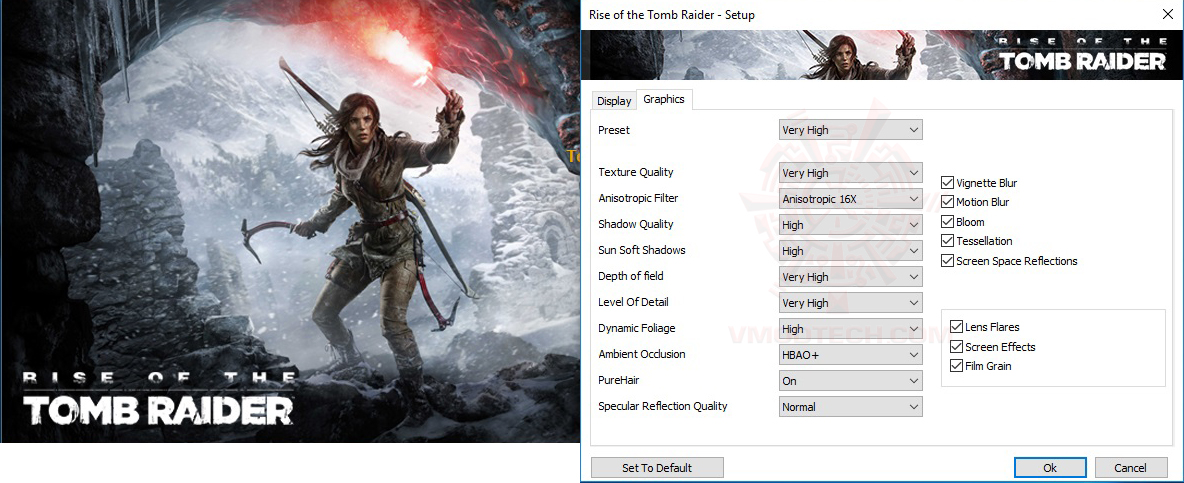1184x483 pixels.
Task: Click the Specular Reflection Quality label
Action: coord(663,406)
